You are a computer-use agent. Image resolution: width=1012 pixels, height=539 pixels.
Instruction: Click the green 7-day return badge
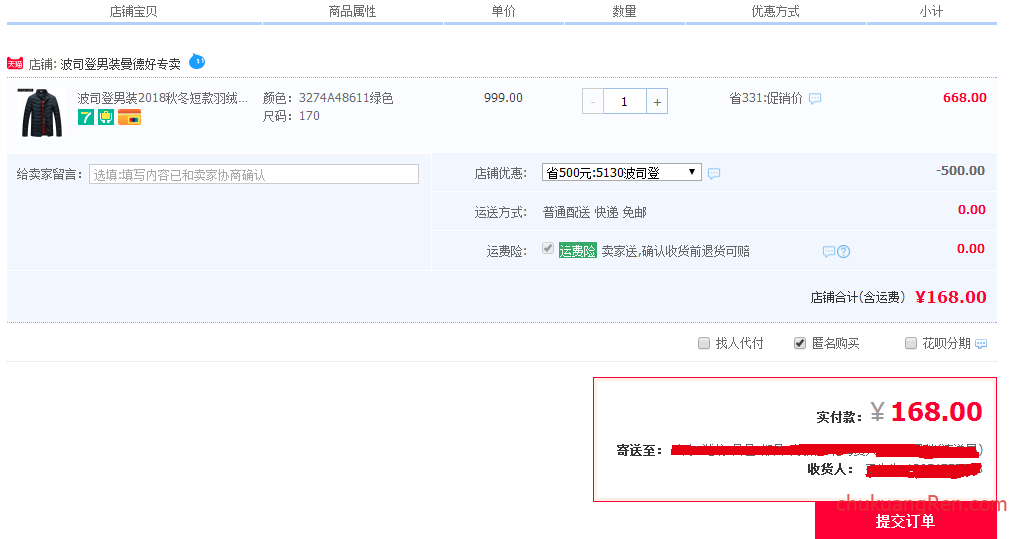[x=86, y=117]
